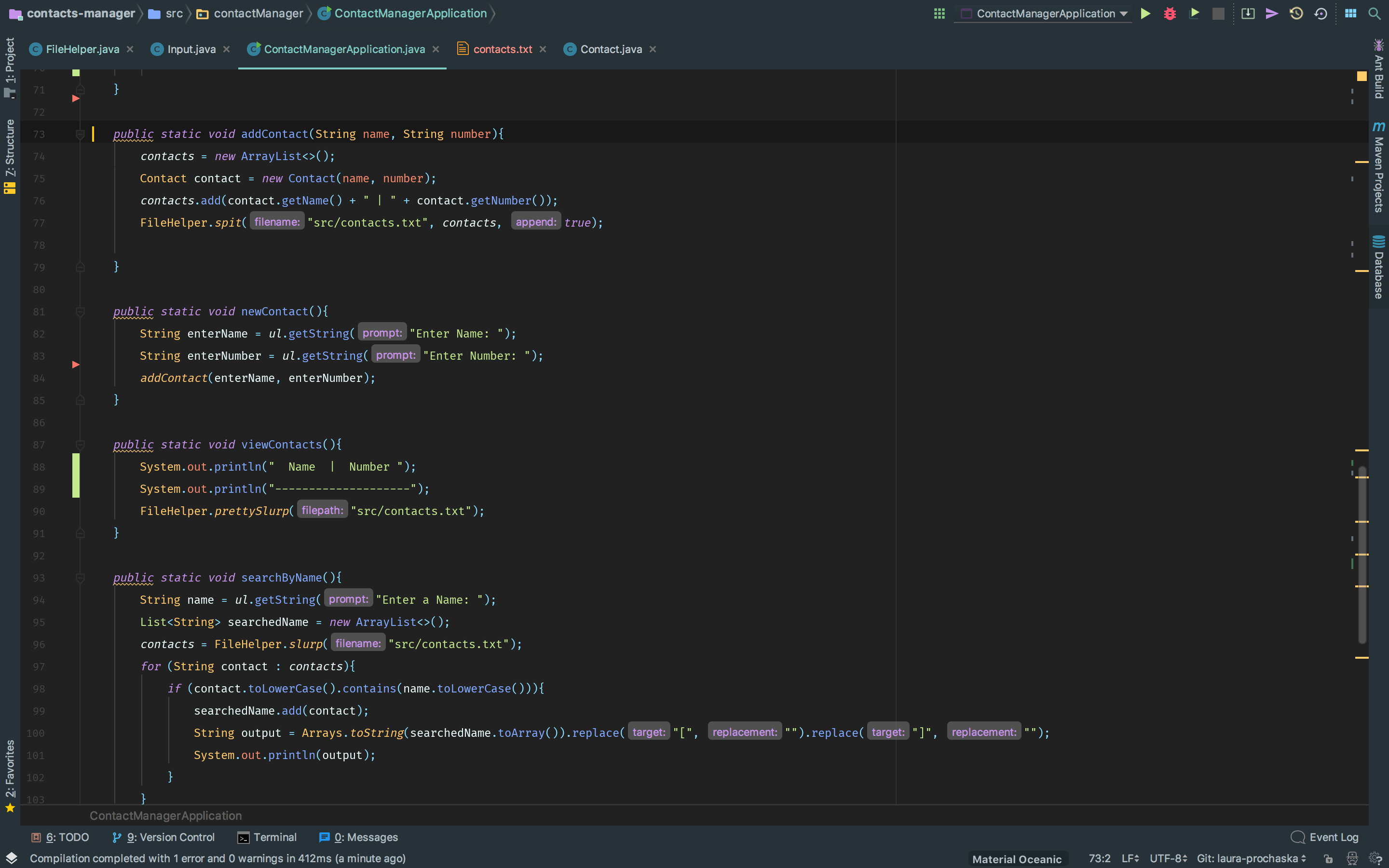The width and height of the screenshot is (1389, 868).
Task: Open run configuration ContactManagerApplication dropdown
Action: coord(1044,14)
